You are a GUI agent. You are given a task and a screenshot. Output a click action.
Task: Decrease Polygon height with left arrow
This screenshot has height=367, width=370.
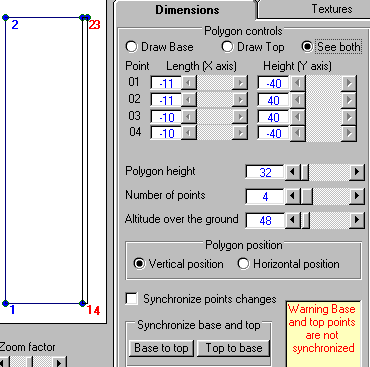point(292,172)
